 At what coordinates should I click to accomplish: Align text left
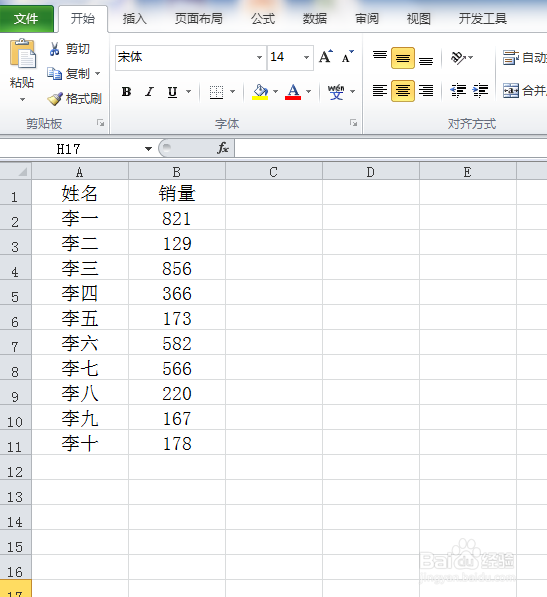[380, 91]
